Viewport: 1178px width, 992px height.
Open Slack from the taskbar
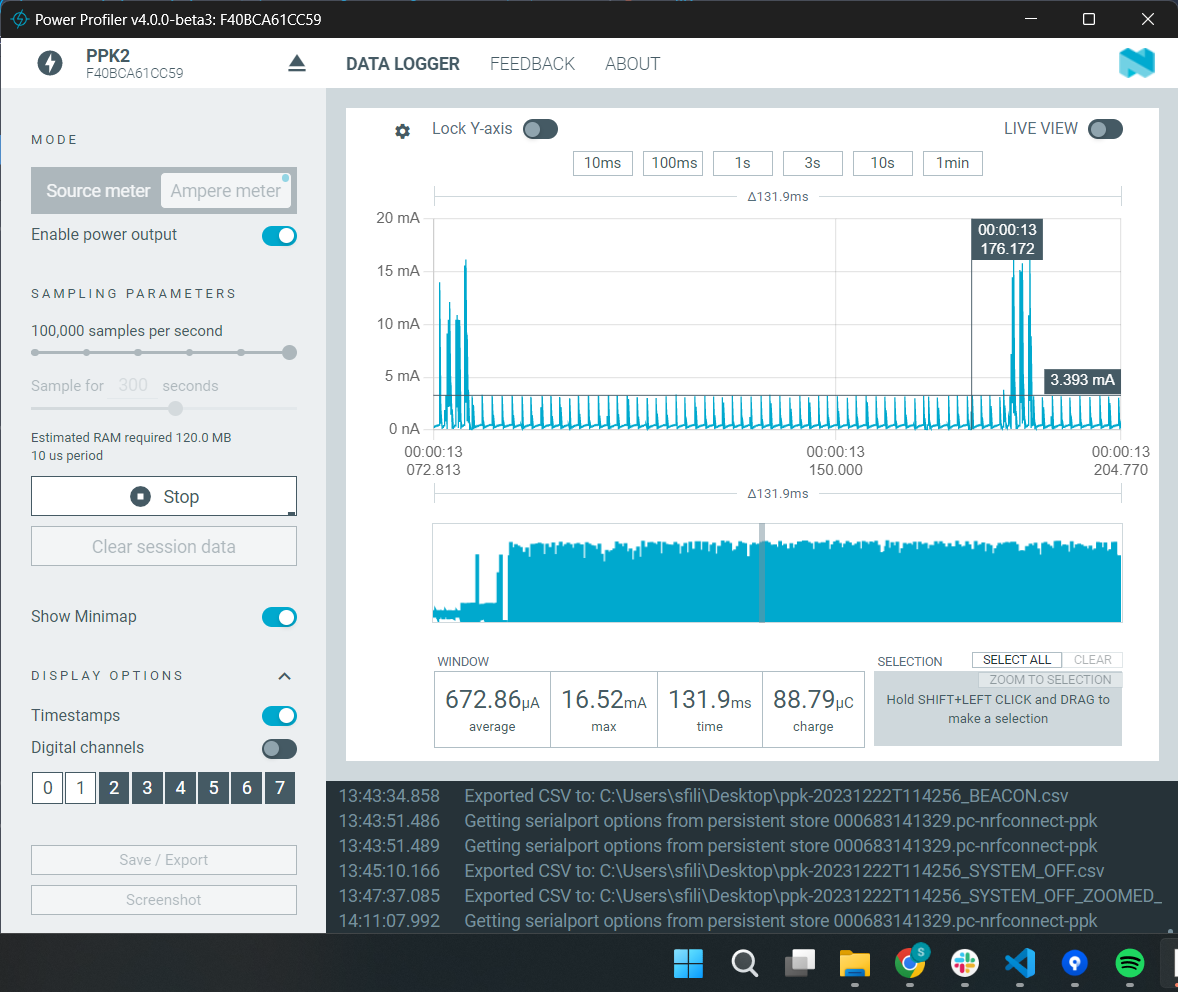[965, 963]
